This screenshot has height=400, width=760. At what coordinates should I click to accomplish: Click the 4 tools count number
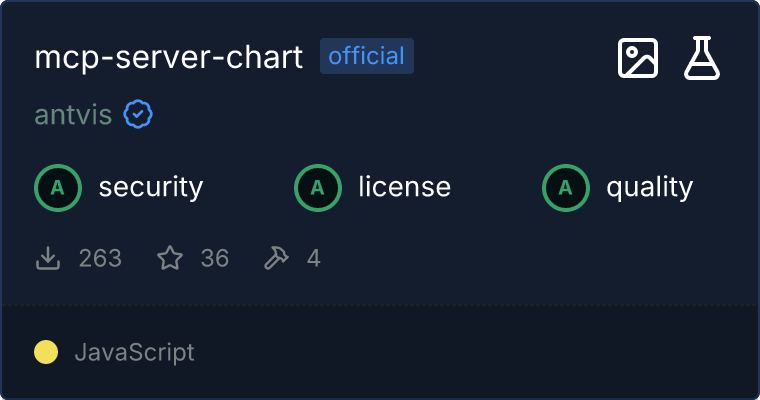(x=314, y=259)
